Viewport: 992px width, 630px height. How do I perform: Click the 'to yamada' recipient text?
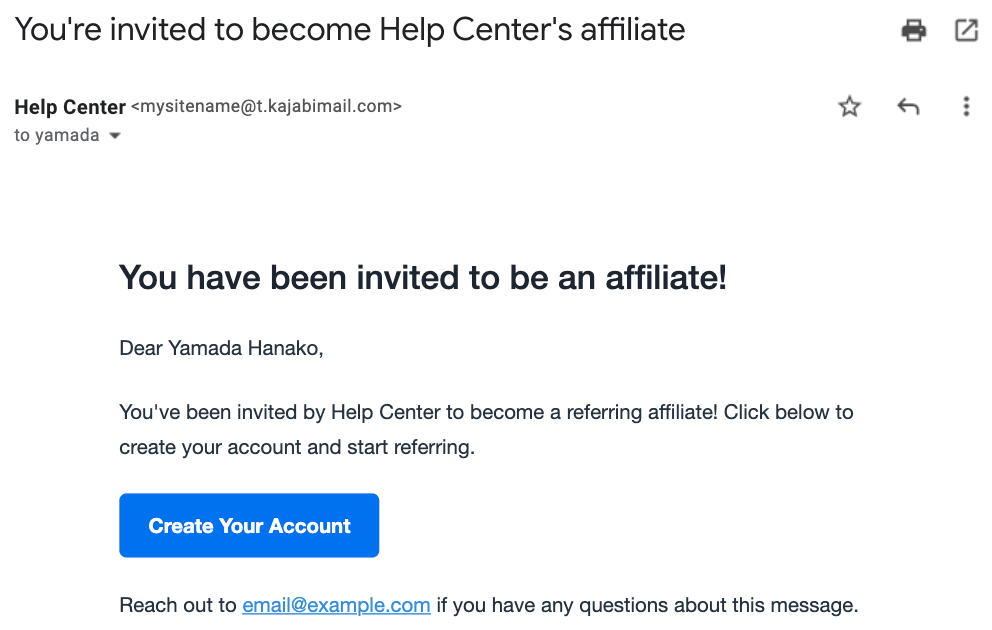[x=57, y=135]
